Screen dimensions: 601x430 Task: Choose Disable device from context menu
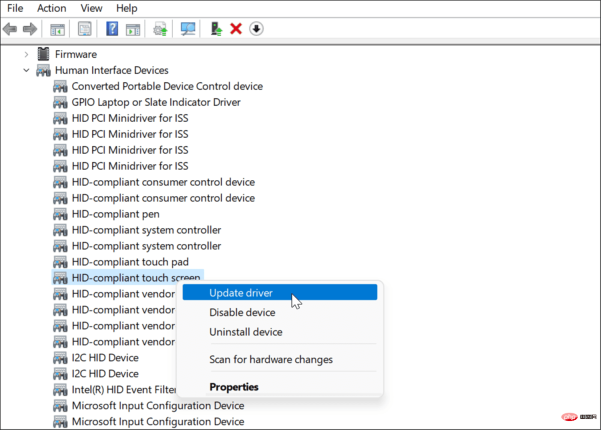[280, 312]
